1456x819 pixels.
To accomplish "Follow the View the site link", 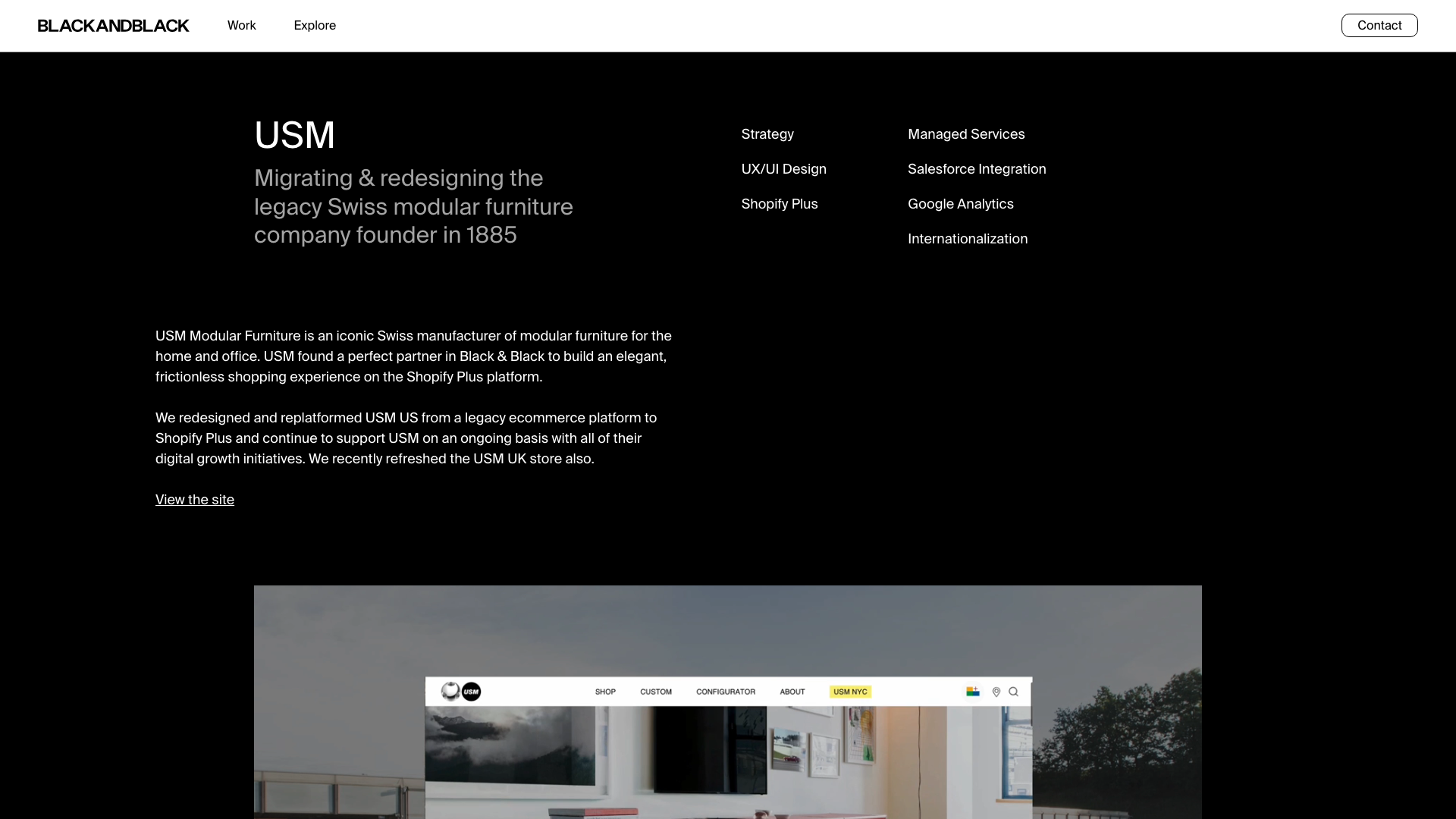I will coord(195,500).
